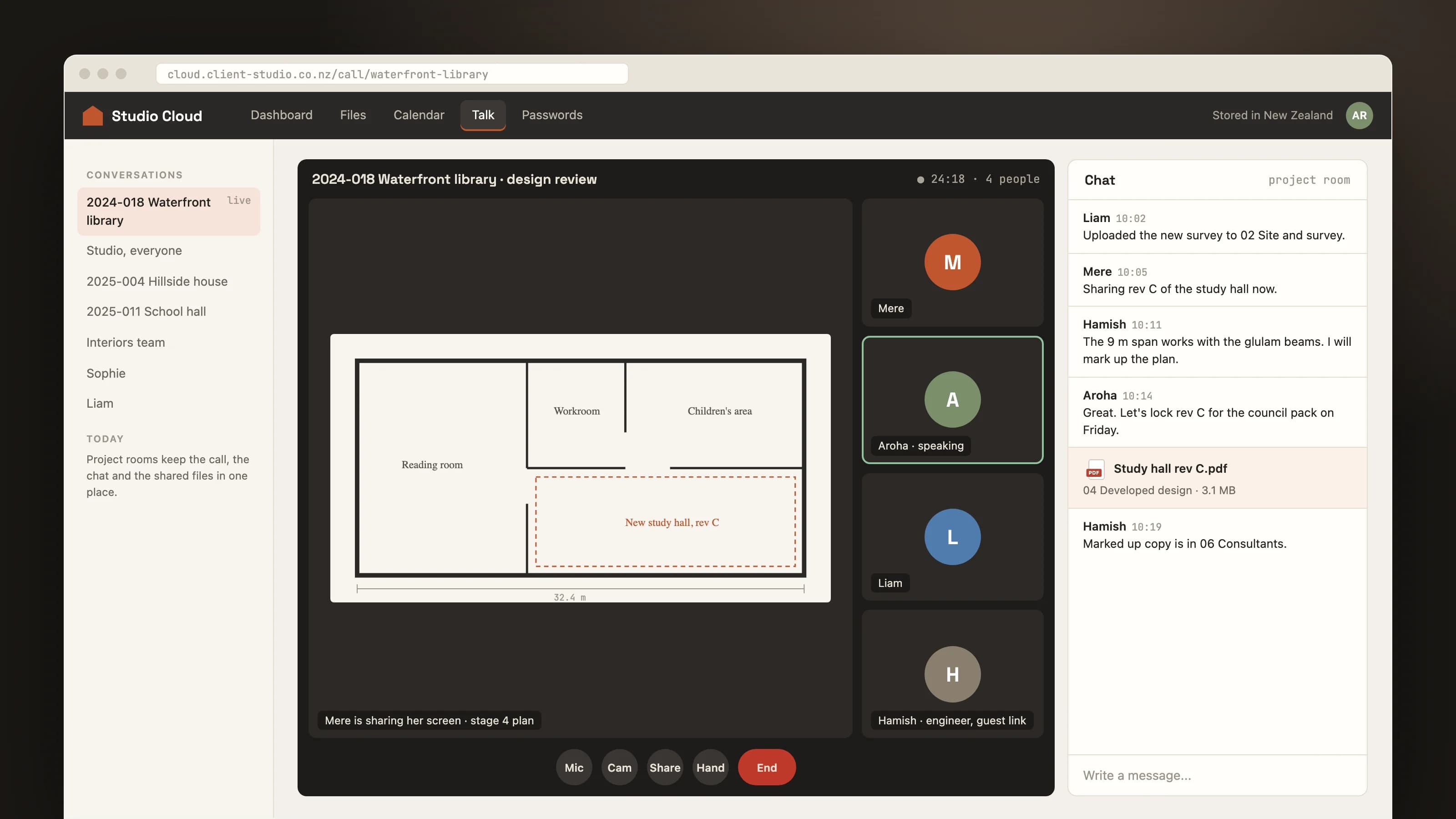Click the Stored in New Zealand label
The image size is (1456, 819).
pos(1272,115)
